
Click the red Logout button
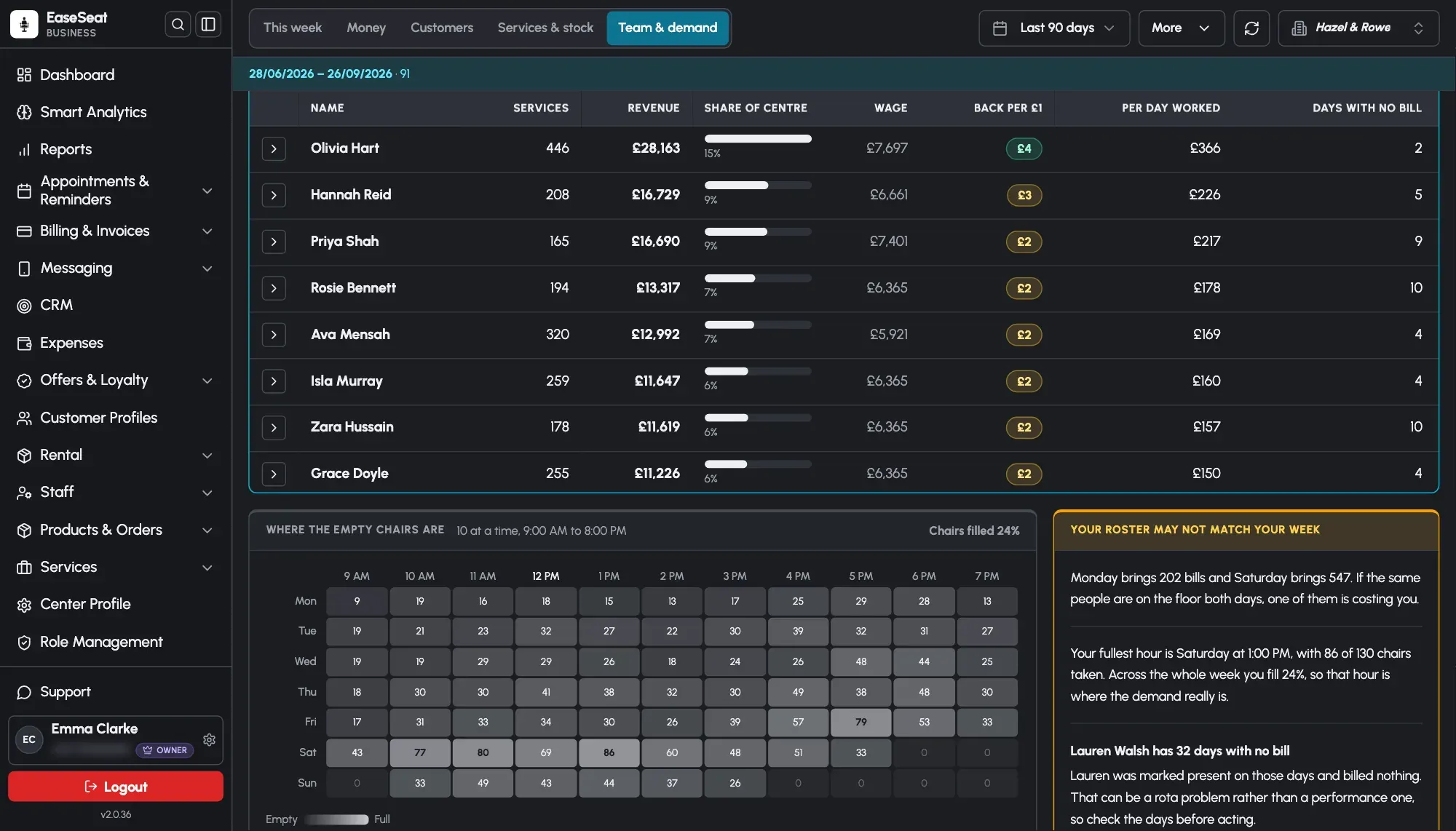click(116, 787)
